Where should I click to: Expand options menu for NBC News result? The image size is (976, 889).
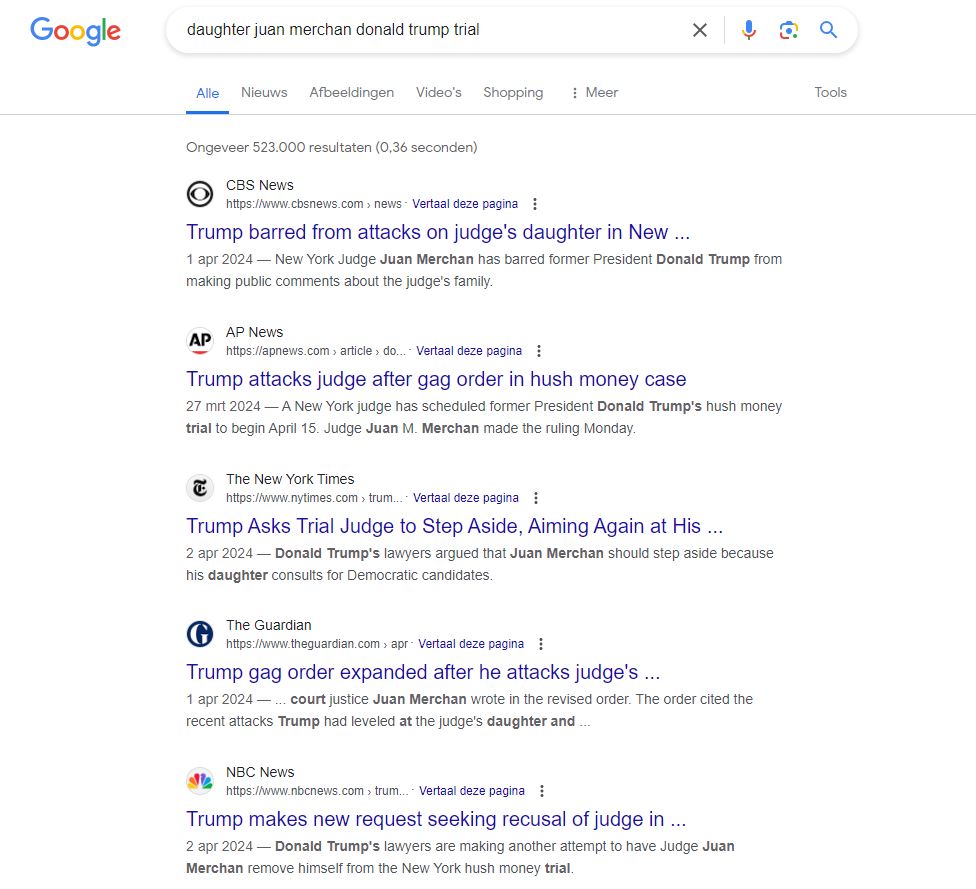(x=542, y=791)
